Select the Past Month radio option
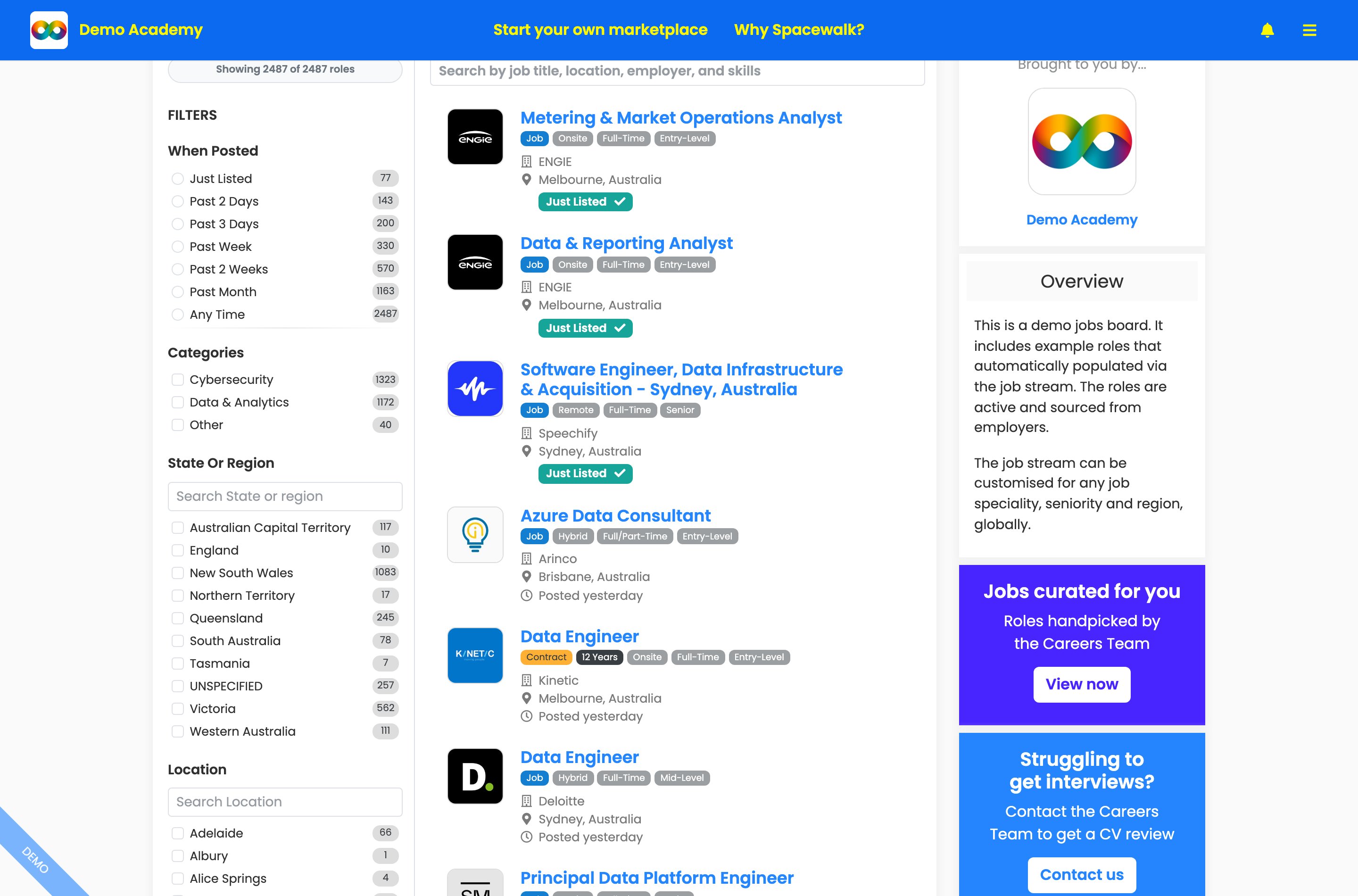This screenshot has height=896, width=1358. pyautogui.click(x=178, y=292)
